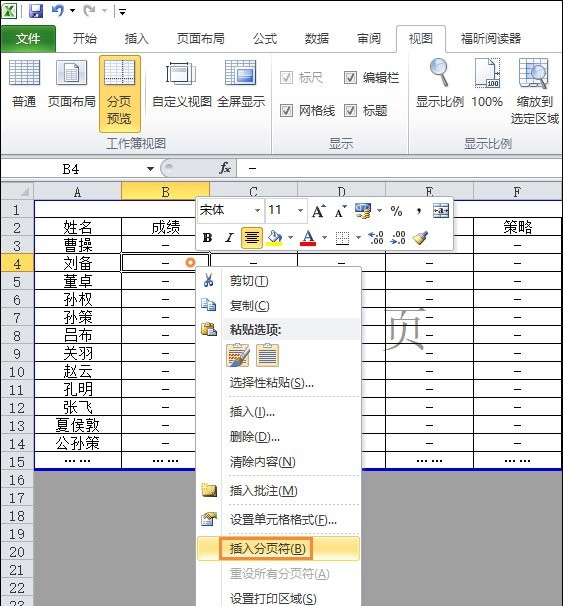
Task: Choose Copy (复制) from context menu
Action: 278,305
